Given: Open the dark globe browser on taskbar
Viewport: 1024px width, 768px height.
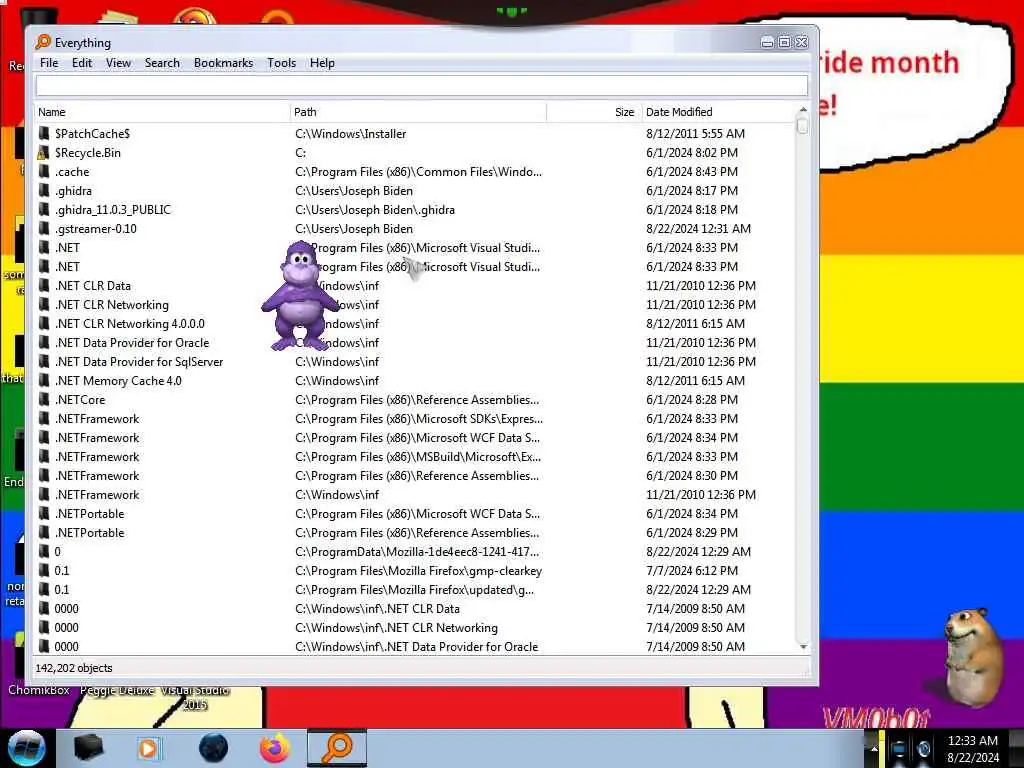Looking at the screenshot, I should (x=214, y=748).
